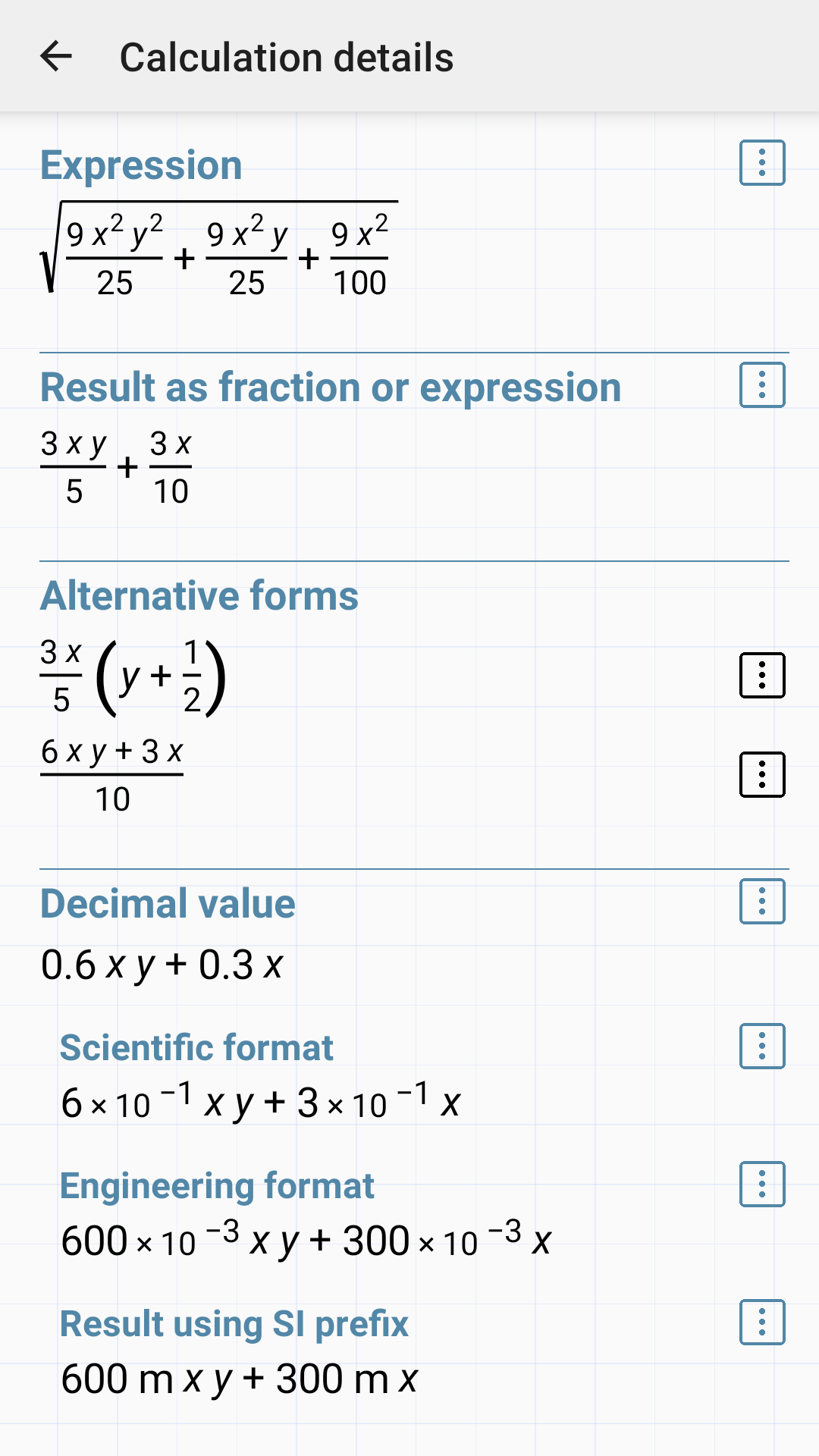Tap the square root expression
Image resolution: width=819 pixels, height=1456 pixels.
[220, 250]
